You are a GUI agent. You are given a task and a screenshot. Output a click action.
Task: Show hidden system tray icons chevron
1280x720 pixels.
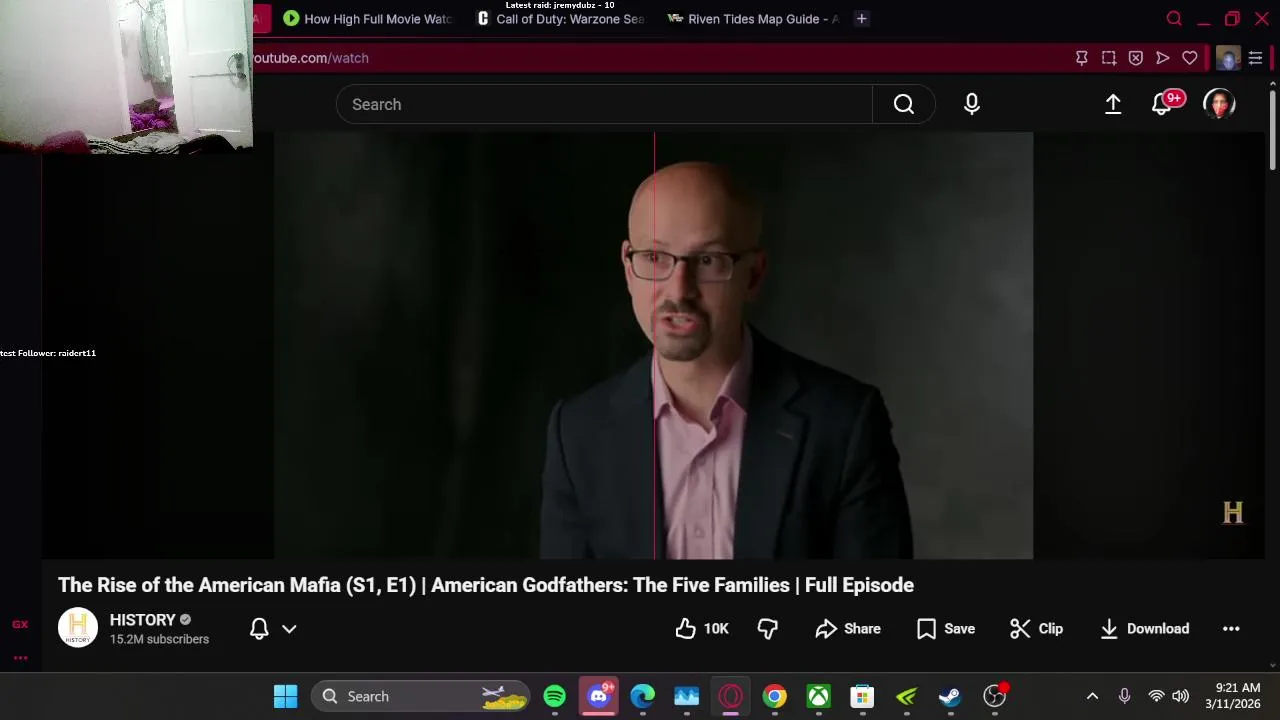tap(1092, 696)
